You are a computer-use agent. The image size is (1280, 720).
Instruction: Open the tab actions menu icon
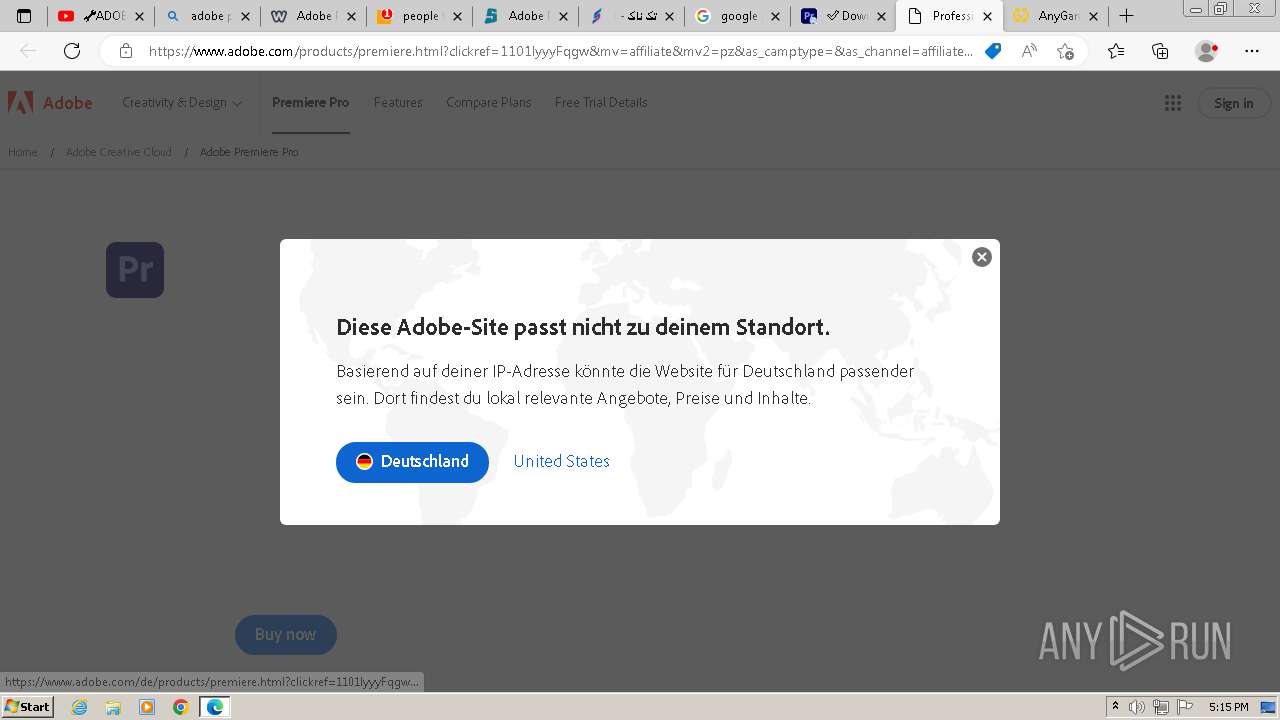click(x=24, y=16)
